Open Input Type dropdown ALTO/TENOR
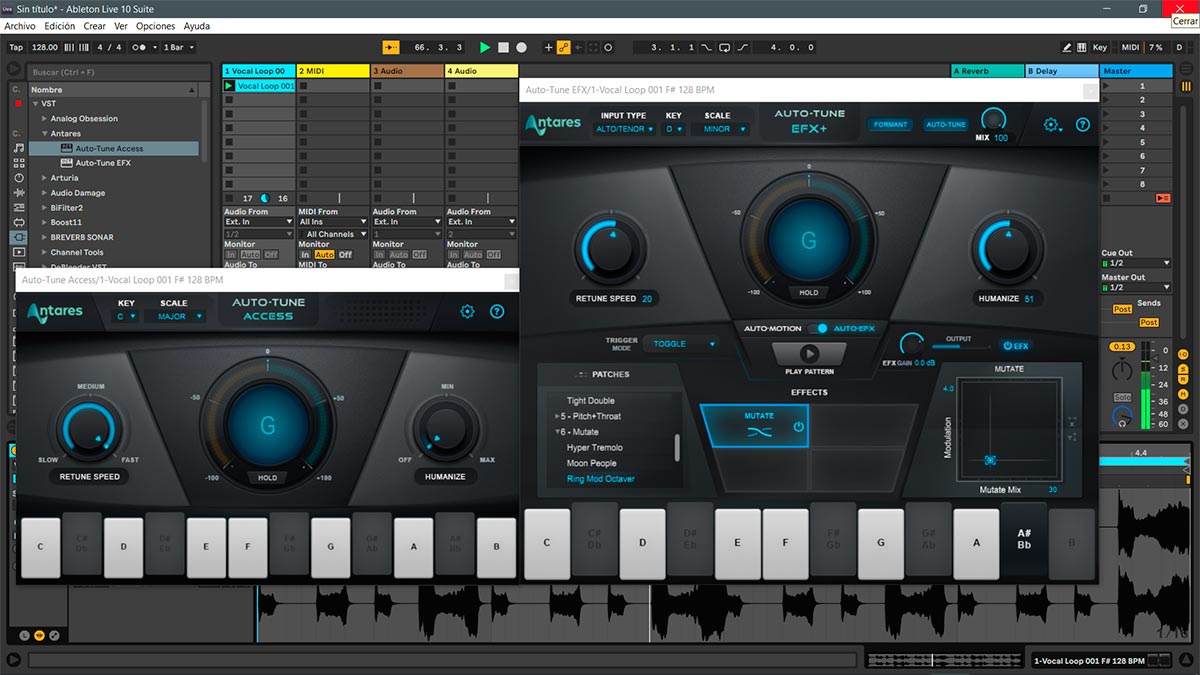 coord(625,129)
